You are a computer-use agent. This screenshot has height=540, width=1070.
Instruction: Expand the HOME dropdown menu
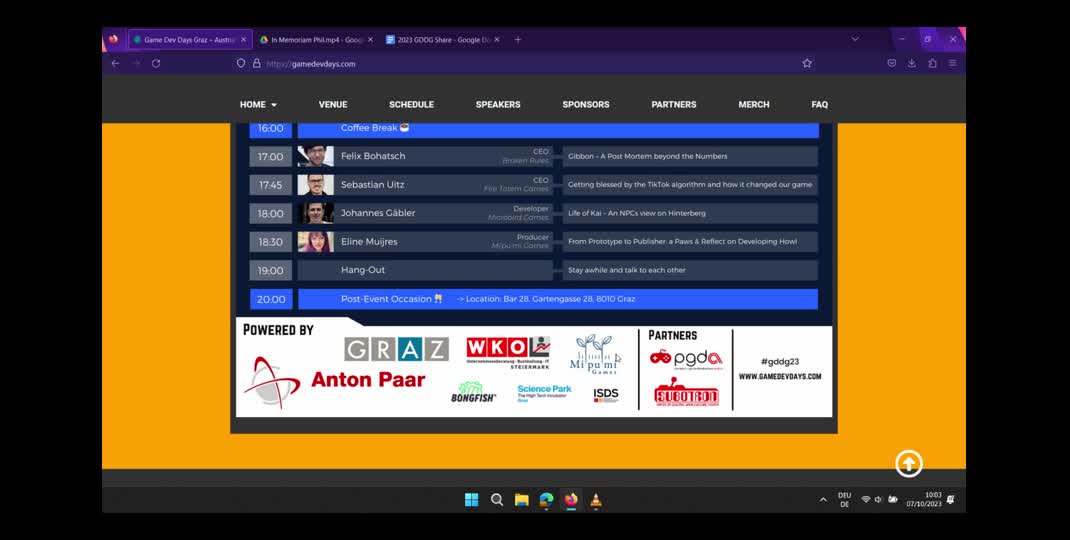258,104
